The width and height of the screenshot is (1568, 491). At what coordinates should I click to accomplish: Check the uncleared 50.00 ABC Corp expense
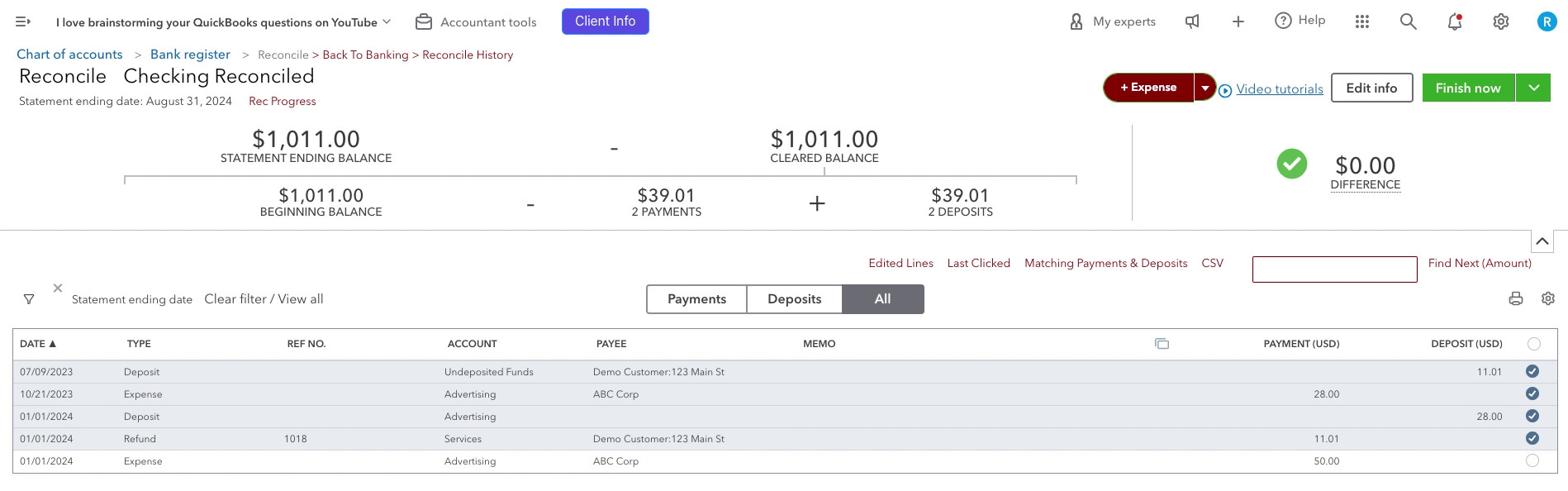pos(1532,461)
